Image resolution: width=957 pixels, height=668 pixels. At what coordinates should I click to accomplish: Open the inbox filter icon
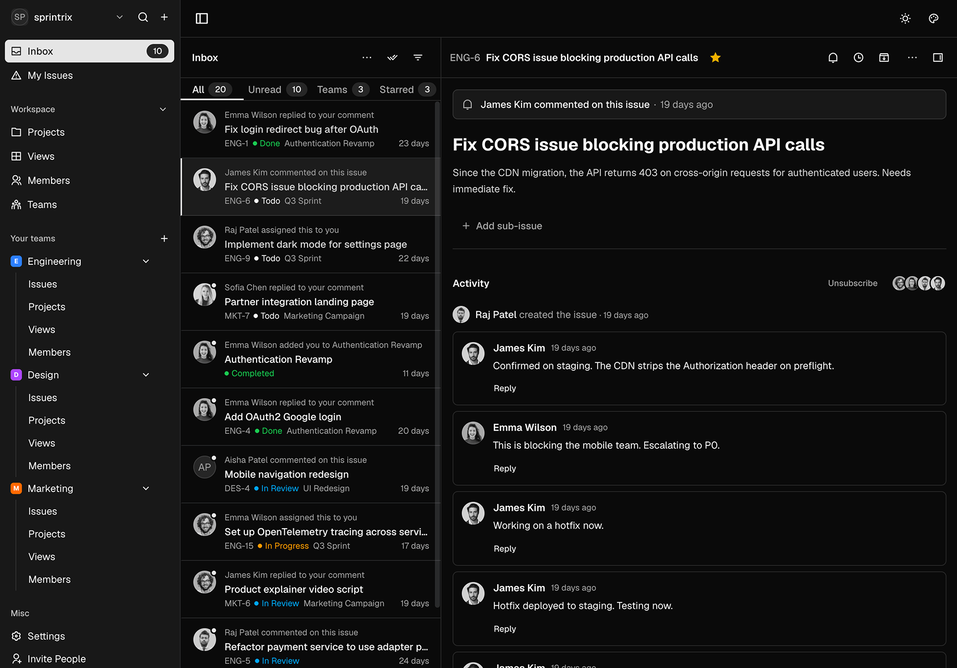tap(418, 57)
